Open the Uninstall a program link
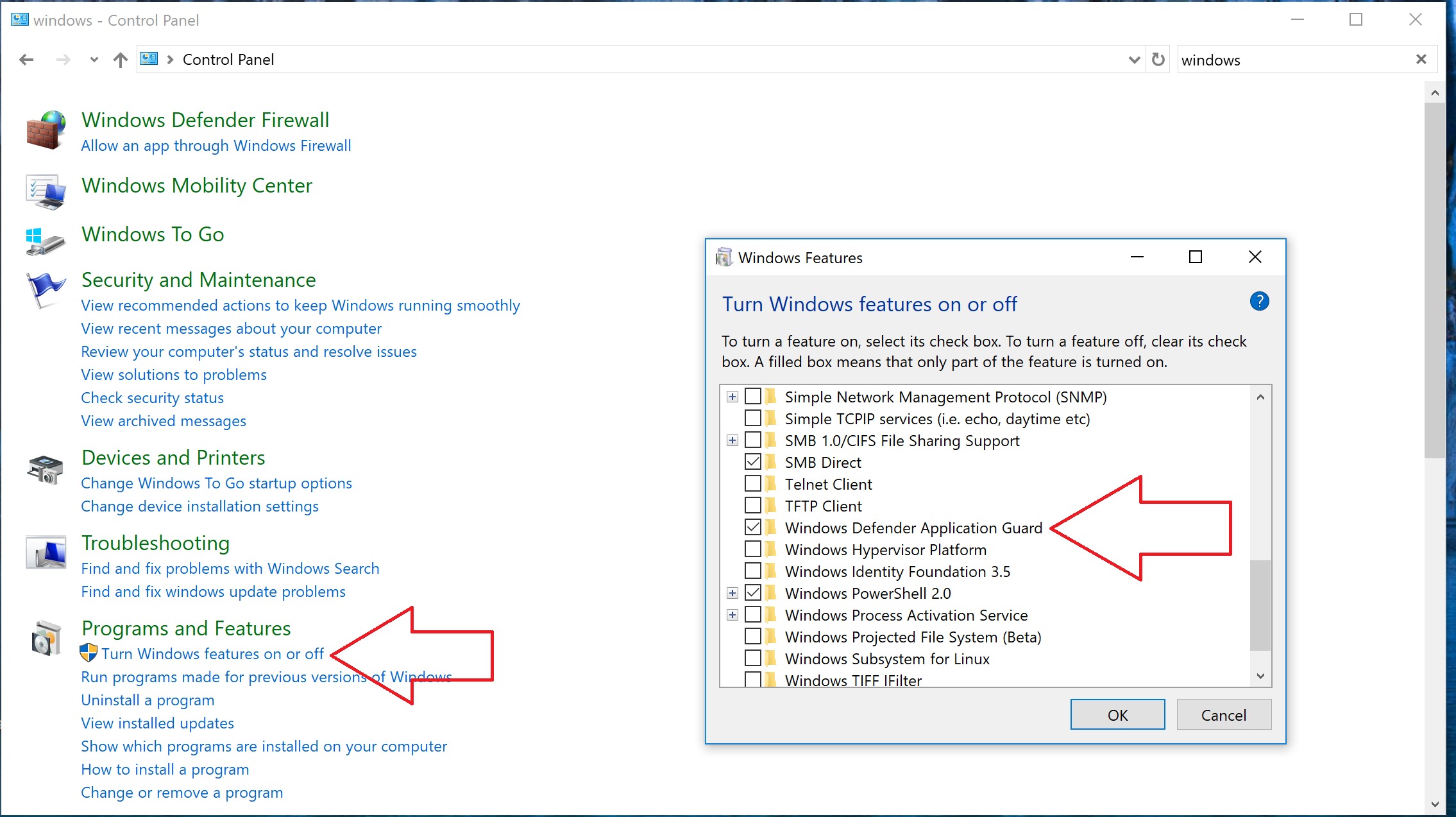Viewport: 1456px width, 817px height. tap(148, 700)
